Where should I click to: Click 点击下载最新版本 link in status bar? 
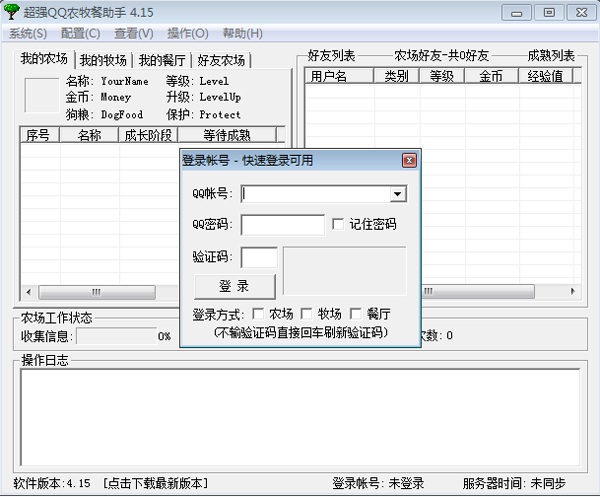(x=155, y=484)
